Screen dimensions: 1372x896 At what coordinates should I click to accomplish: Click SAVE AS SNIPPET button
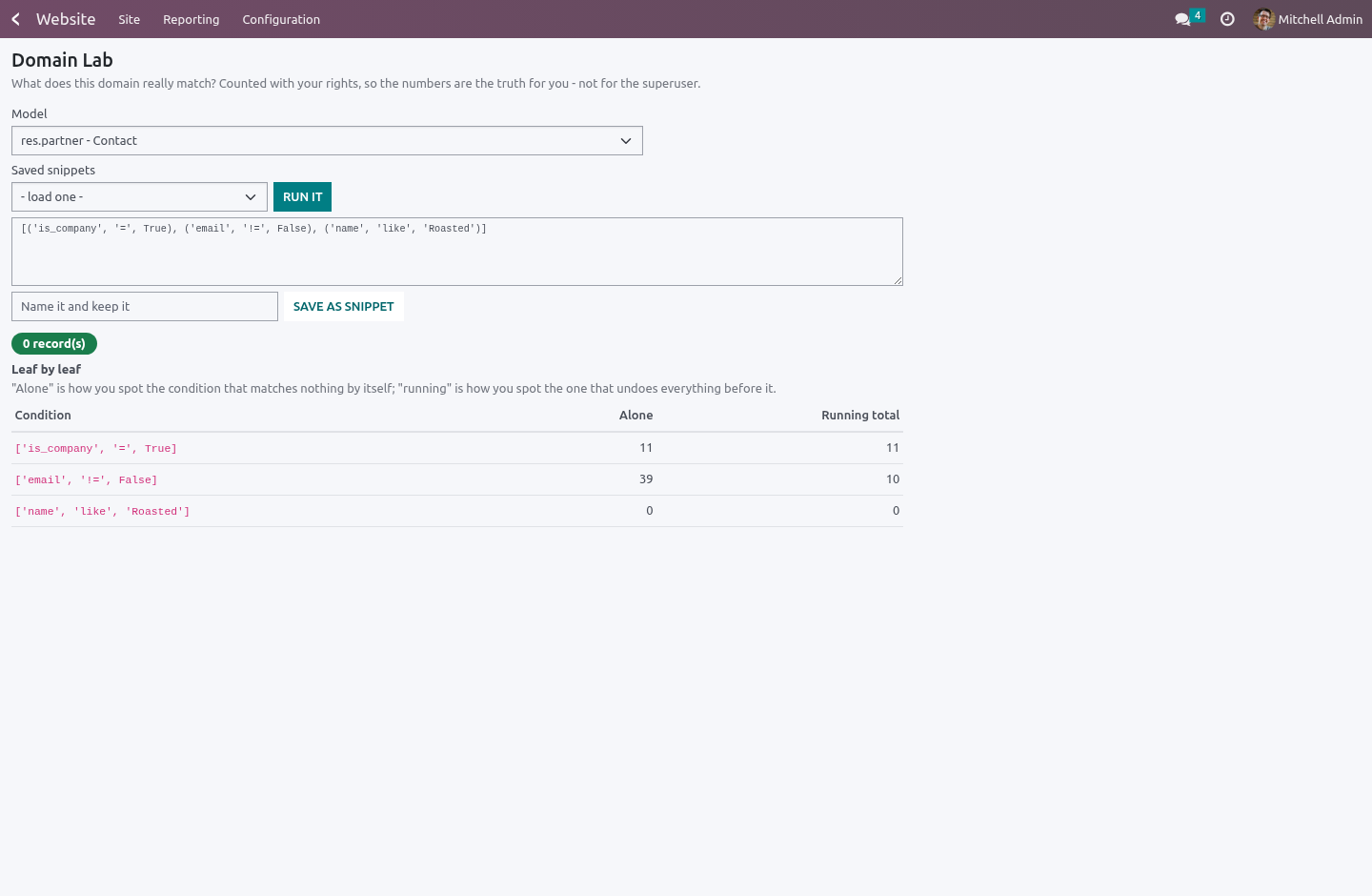coord(343,307)
